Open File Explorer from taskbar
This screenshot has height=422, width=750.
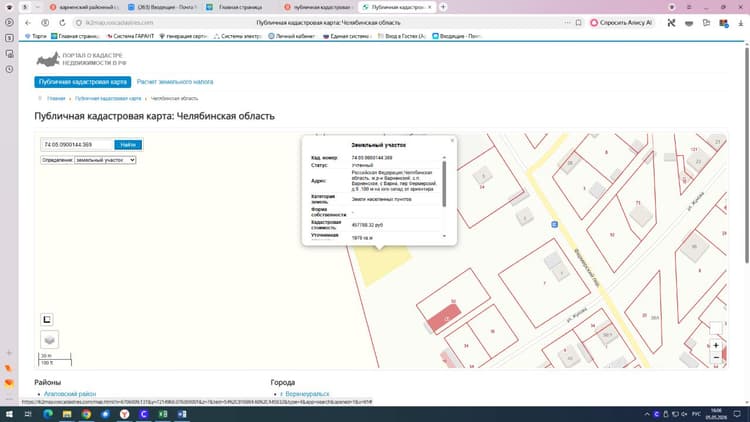click(67, 414)
